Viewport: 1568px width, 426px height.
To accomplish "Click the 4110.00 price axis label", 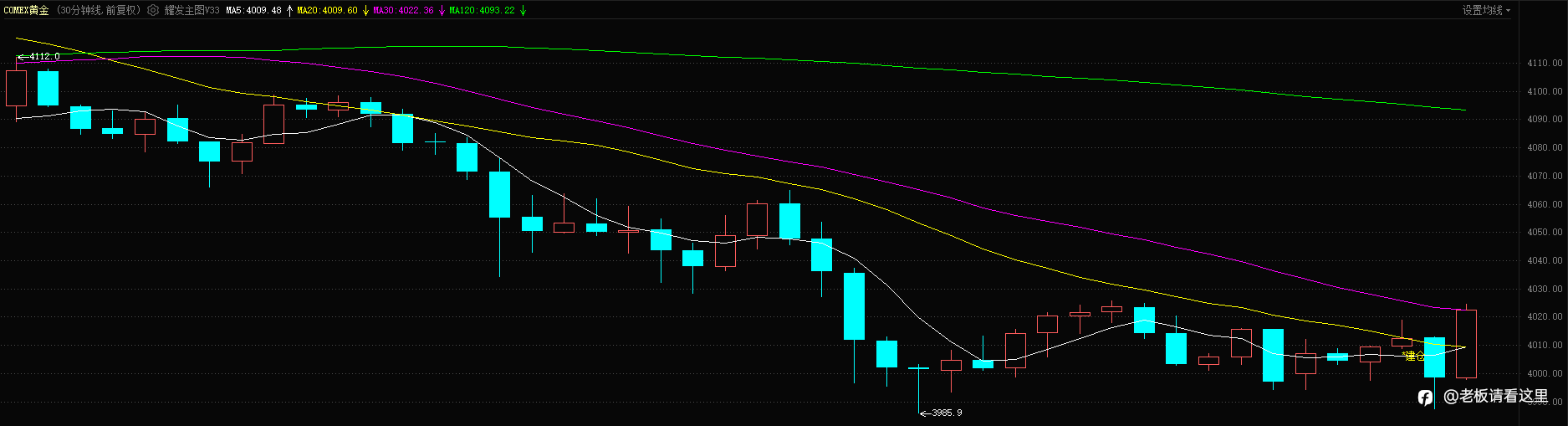I will point(1545,63).
